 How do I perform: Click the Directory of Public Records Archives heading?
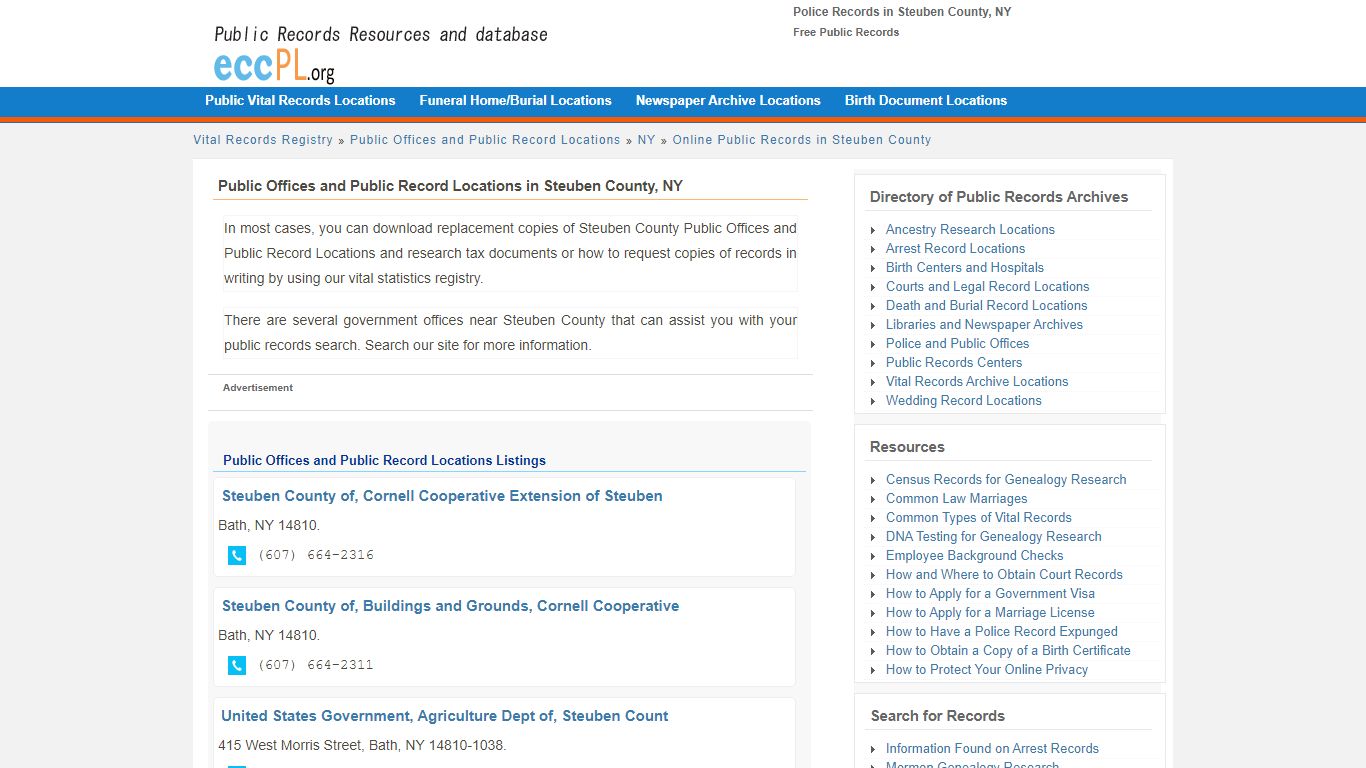coord(999,197)
